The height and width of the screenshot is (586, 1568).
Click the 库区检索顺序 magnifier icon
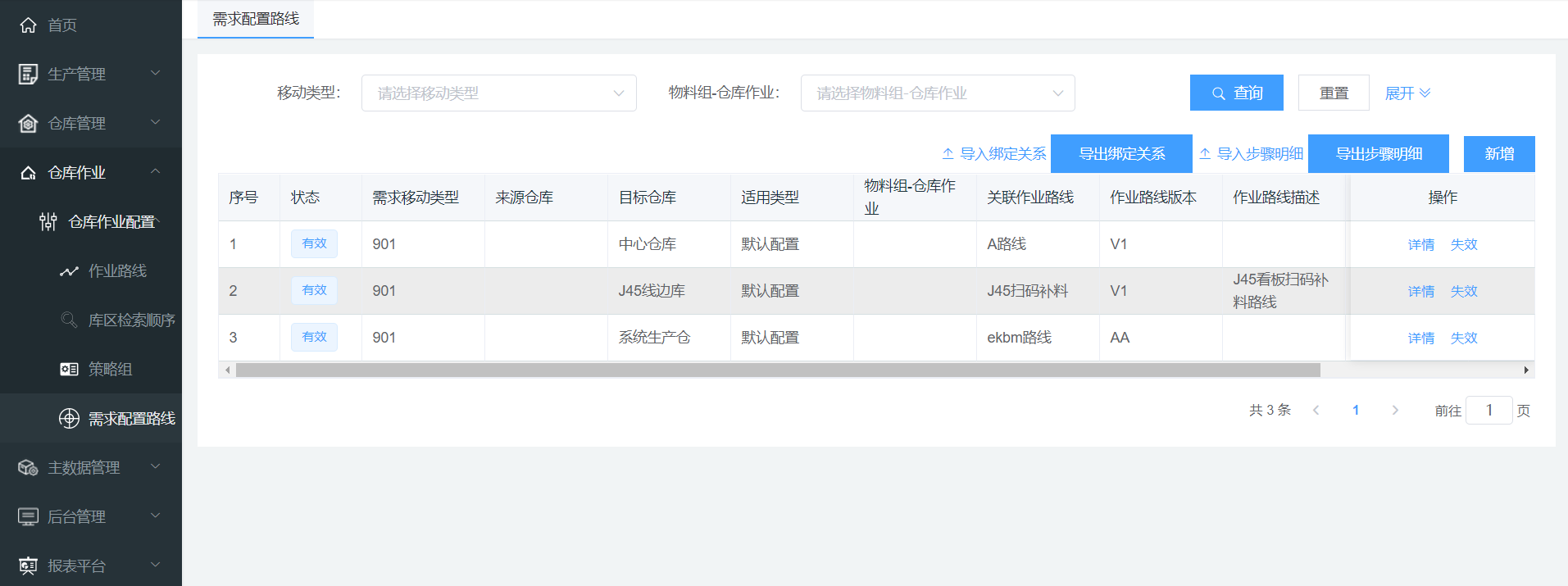(x=69, y=320)
